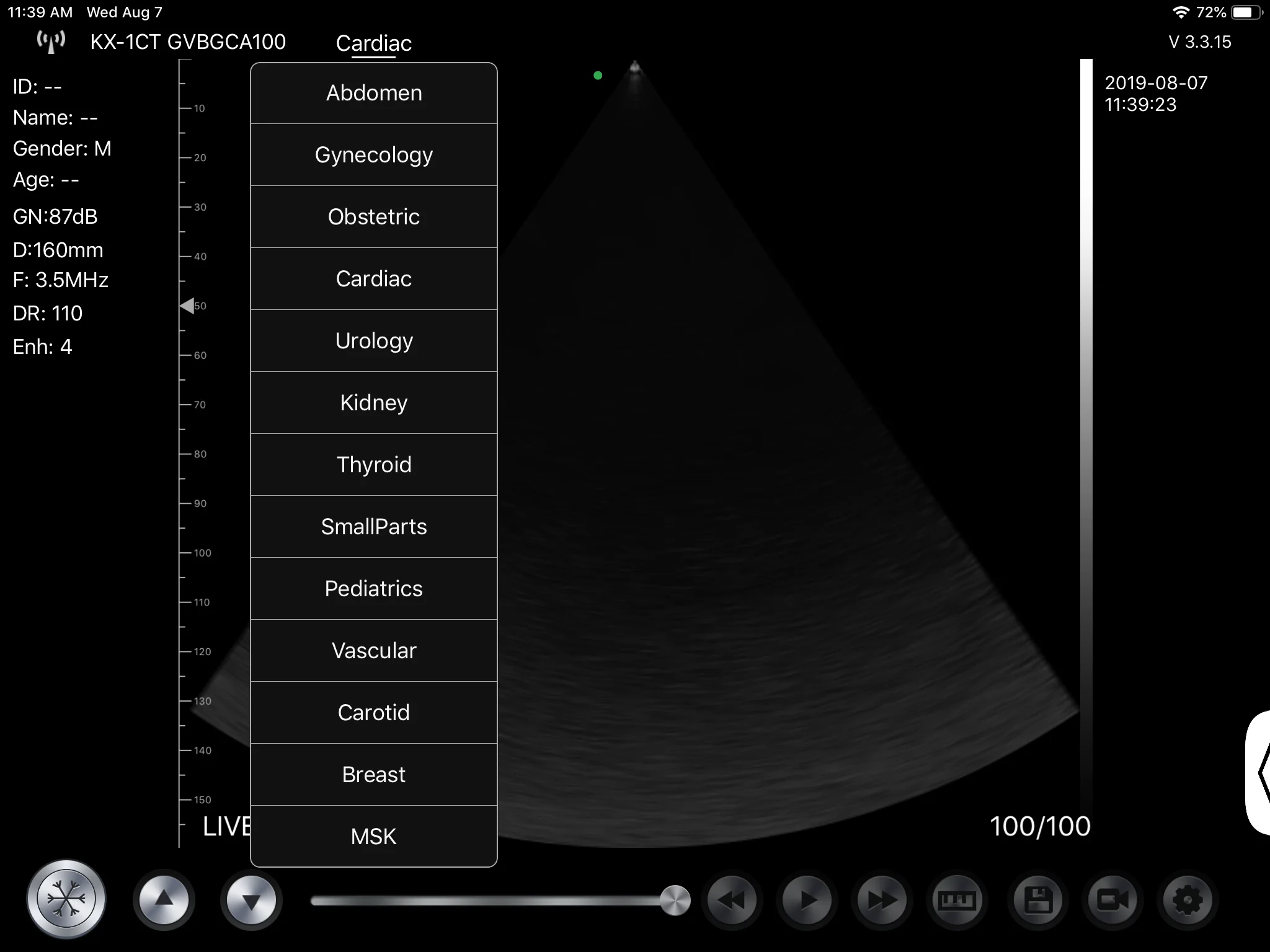Screen dimensions: 1270x952
Task: Click the fast-forward button
Action: point(882,900)
